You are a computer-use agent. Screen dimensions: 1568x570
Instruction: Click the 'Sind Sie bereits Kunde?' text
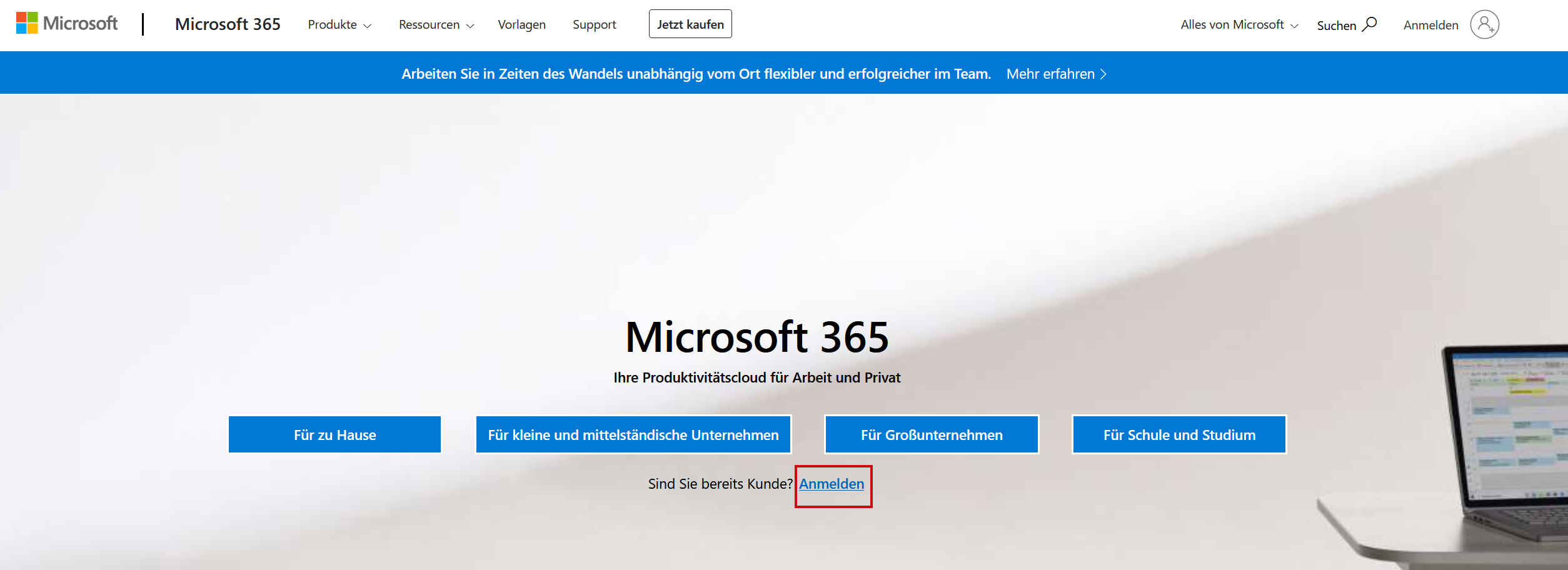(720, 484)
